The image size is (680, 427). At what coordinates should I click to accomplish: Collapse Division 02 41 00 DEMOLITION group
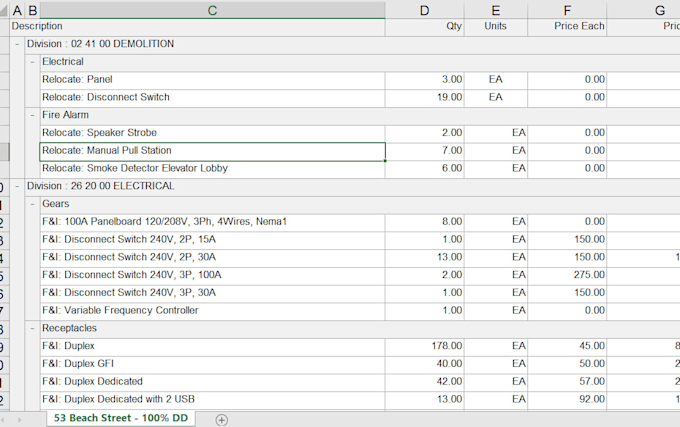(17, 44)
